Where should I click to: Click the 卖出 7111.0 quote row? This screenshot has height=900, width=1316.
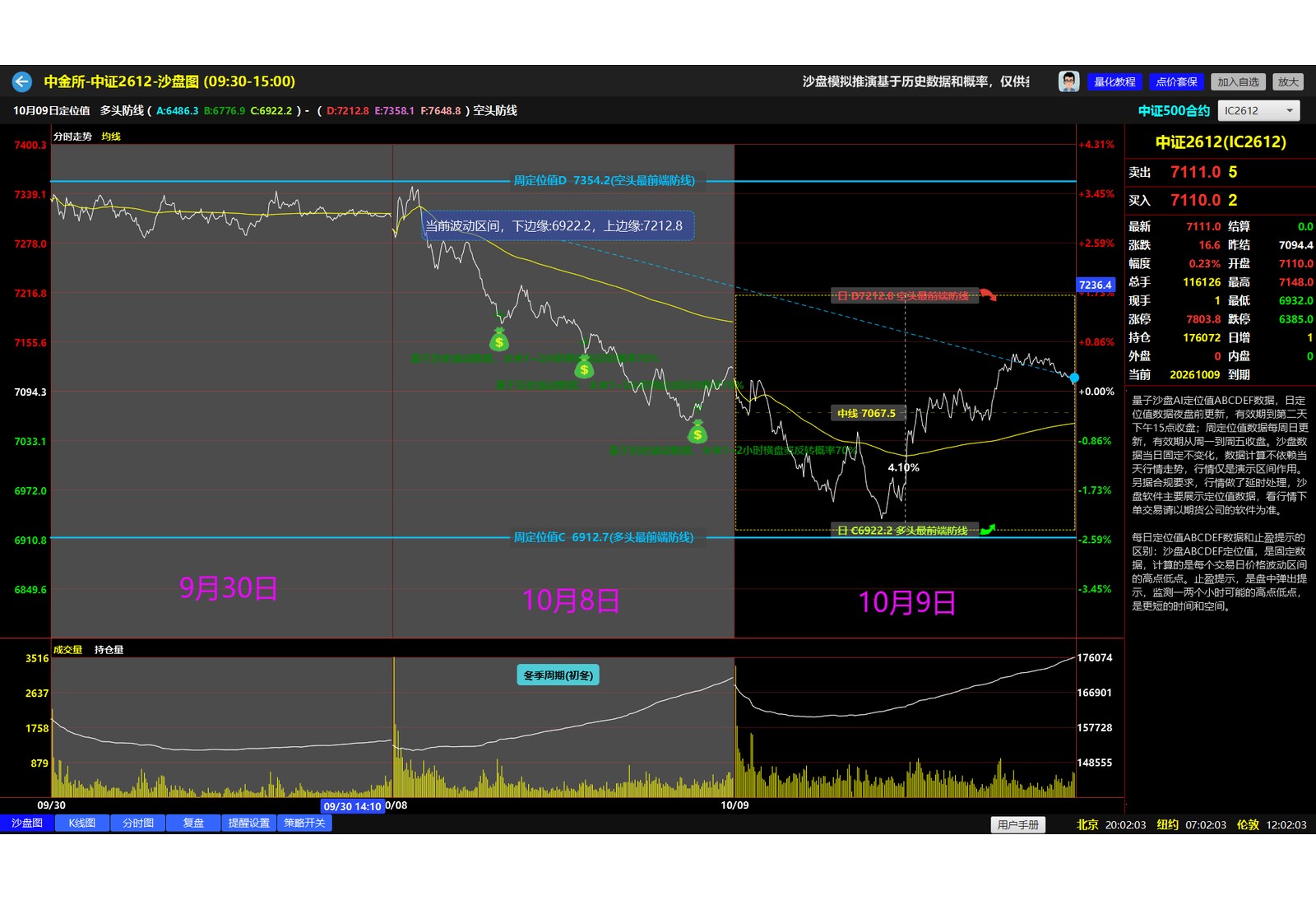coord(1220,172)
